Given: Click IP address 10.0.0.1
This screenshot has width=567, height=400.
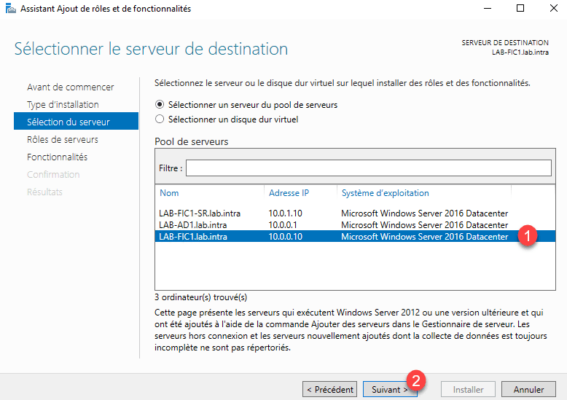Looking at the screenshot, I should [x=282, y=225].
